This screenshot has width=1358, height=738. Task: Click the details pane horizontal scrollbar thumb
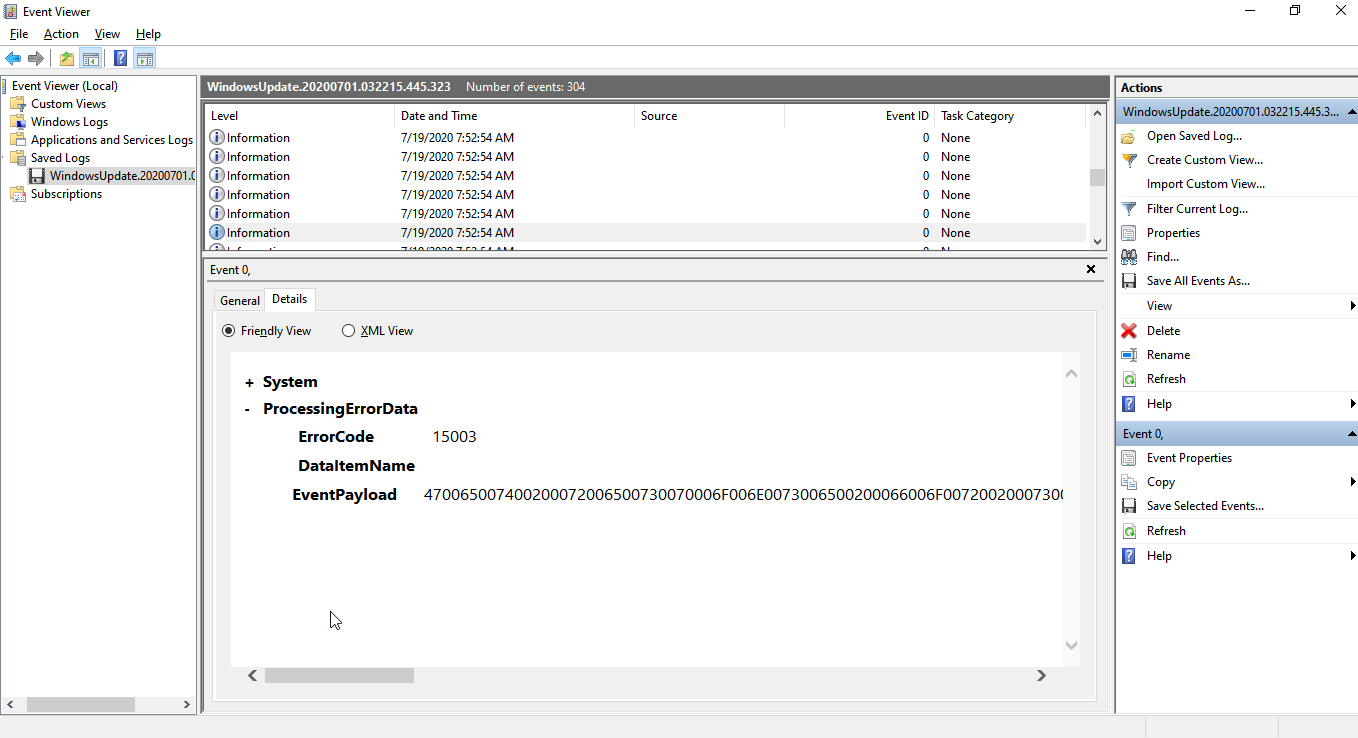[339, 676]
